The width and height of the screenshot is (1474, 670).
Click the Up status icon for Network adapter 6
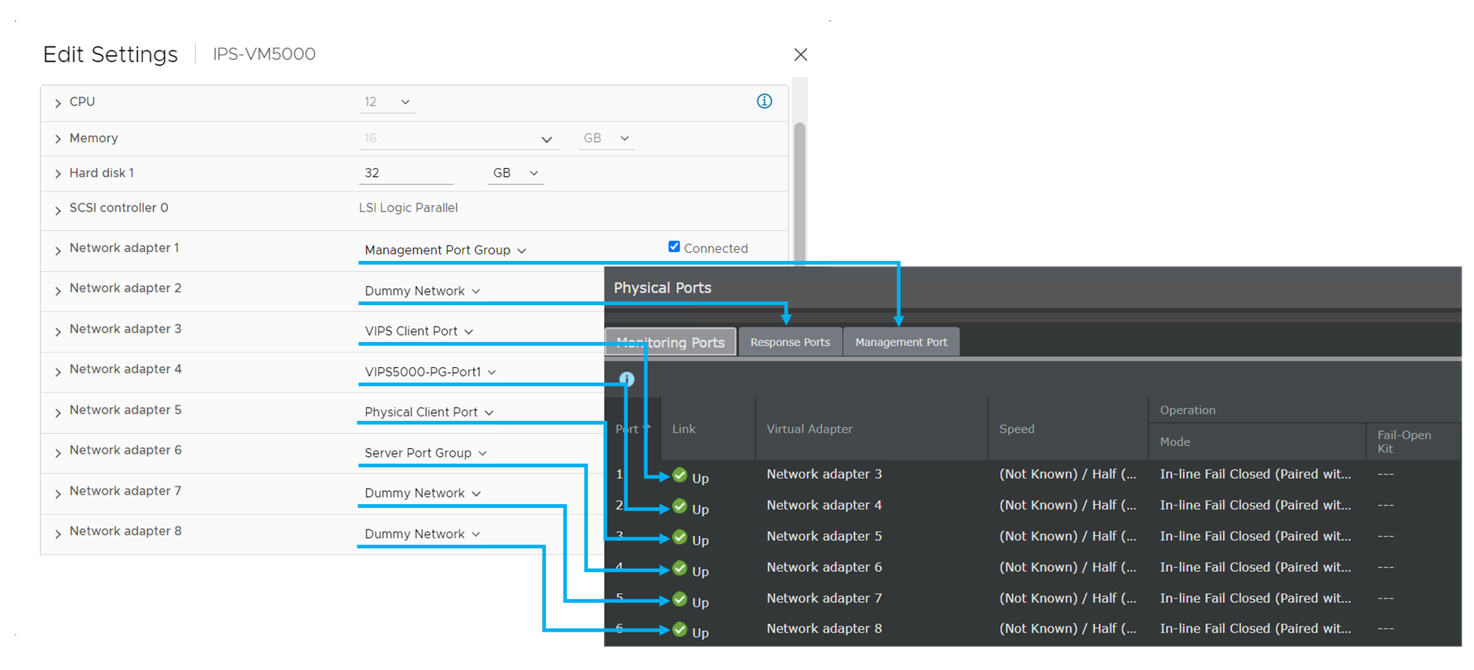tap(680, 568)
